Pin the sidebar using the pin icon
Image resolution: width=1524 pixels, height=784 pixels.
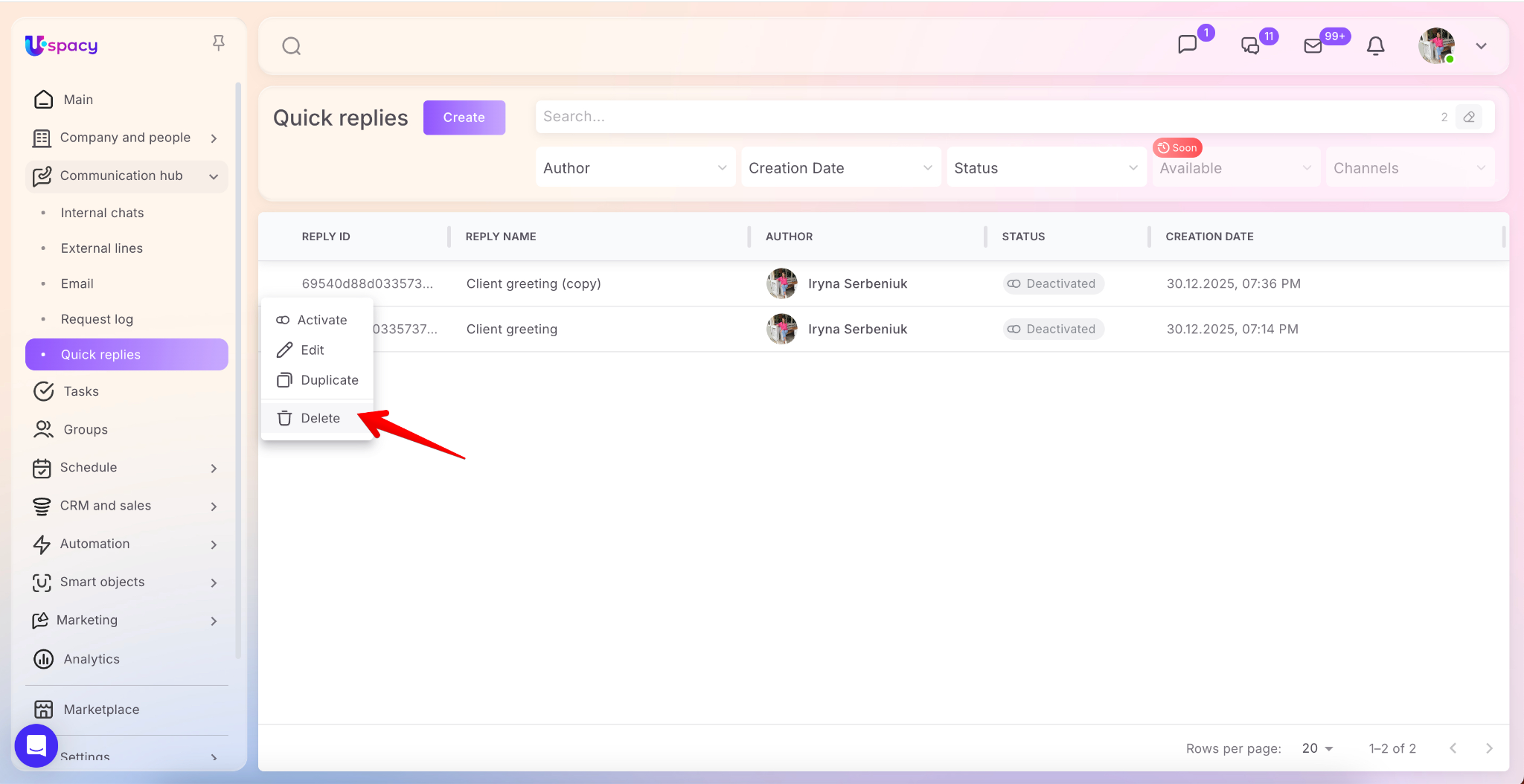218,43
